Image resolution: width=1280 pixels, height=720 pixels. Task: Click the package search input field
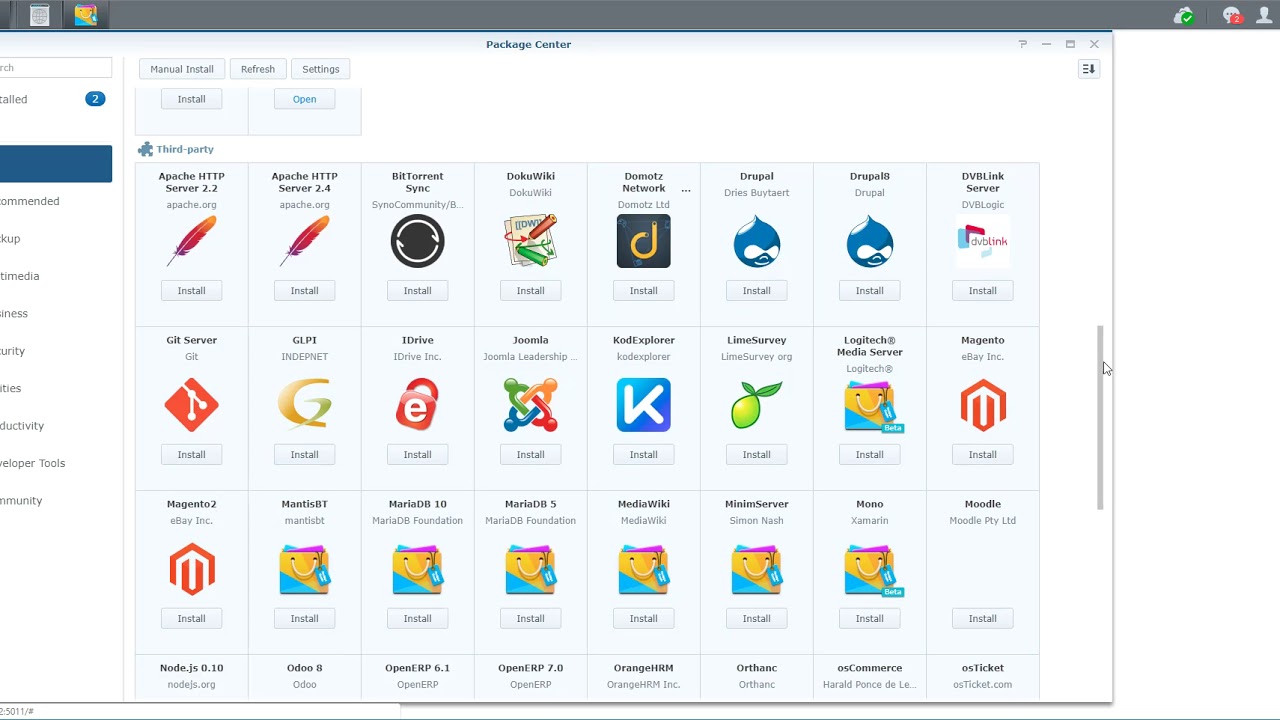[x=56, y=68]
